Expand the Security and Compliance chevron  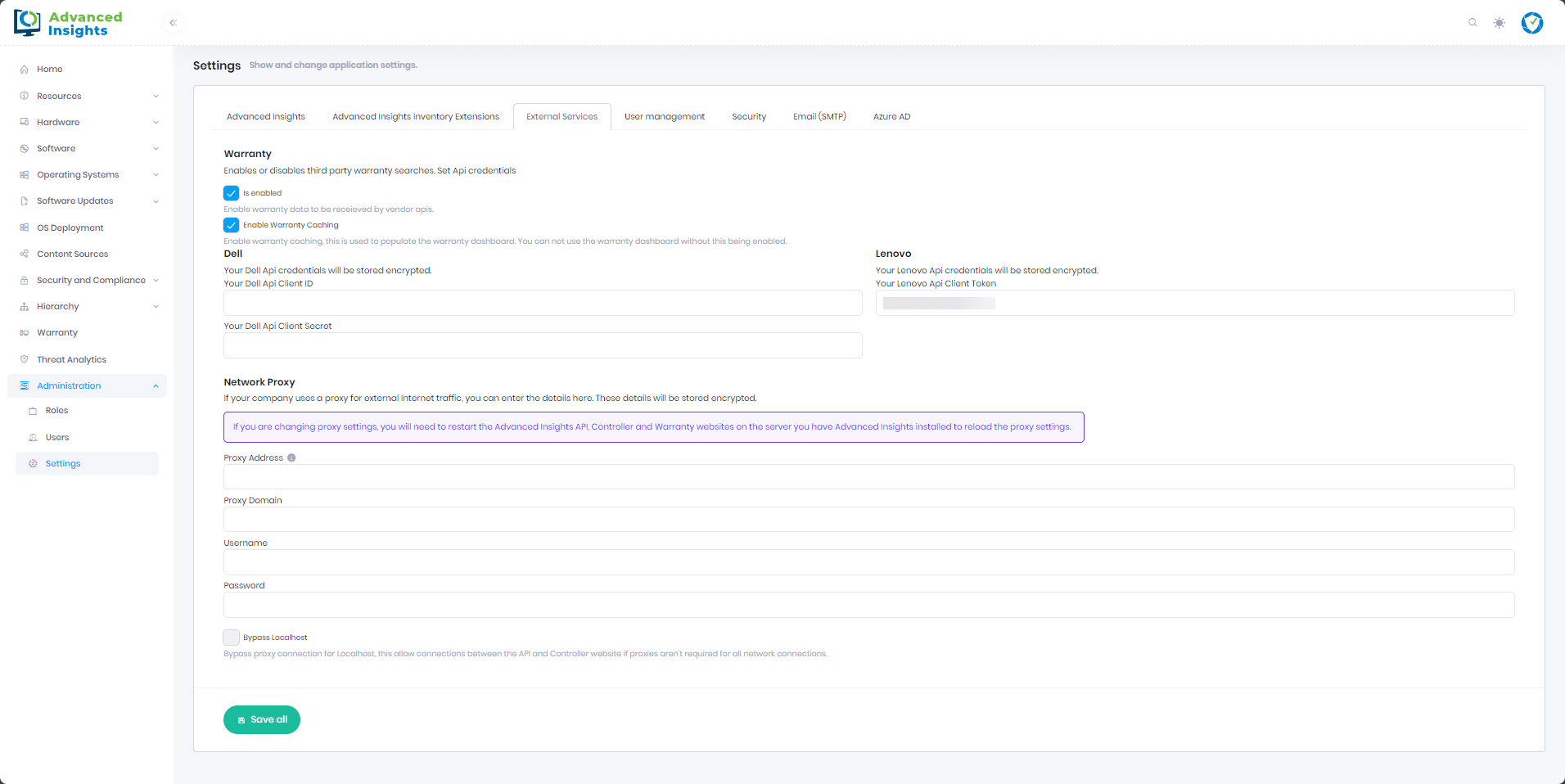[x=156, y=281]
